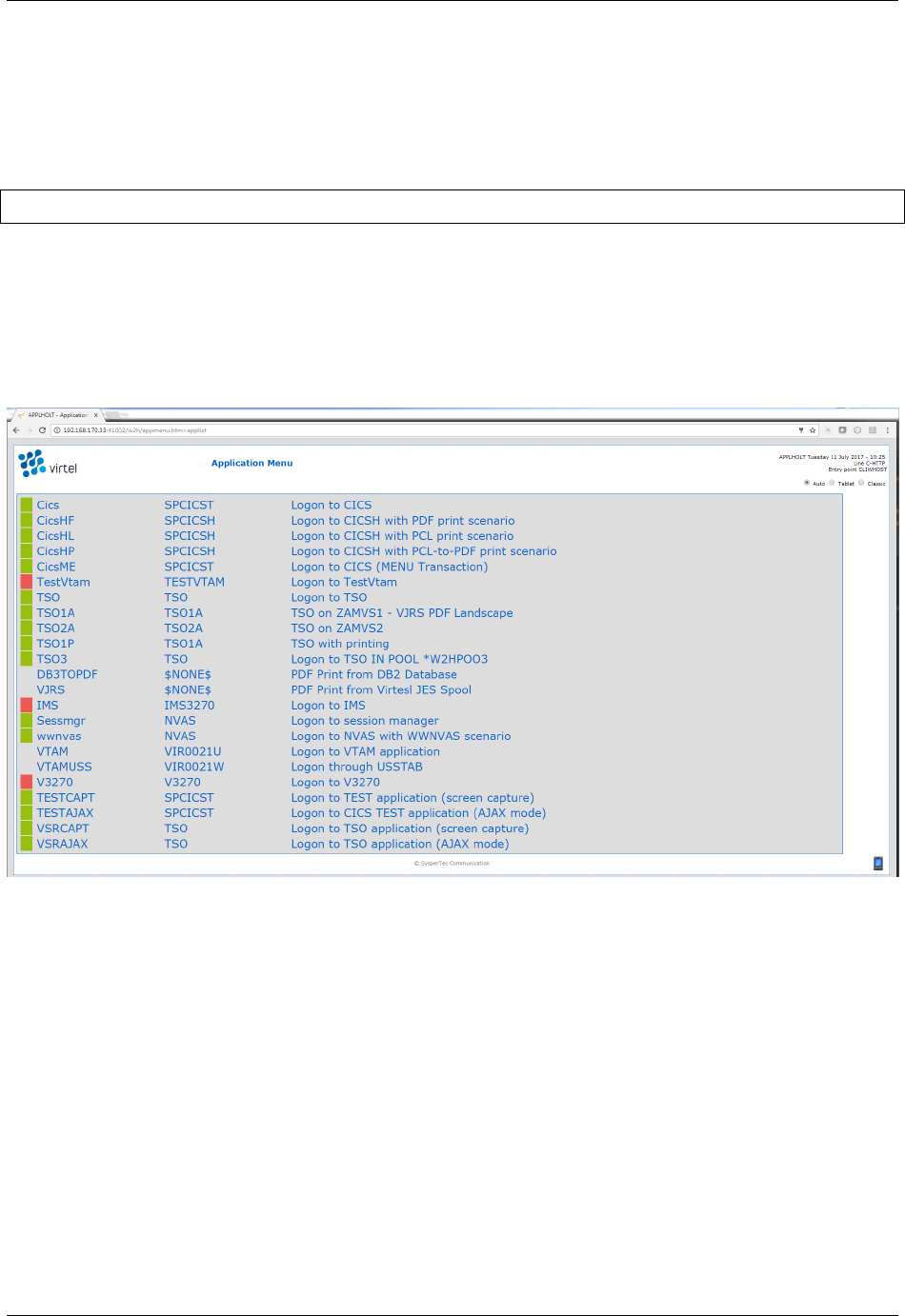Open the CicsHL application link
The width and height of the screenshot is (905, 1316).
[55, 536]
